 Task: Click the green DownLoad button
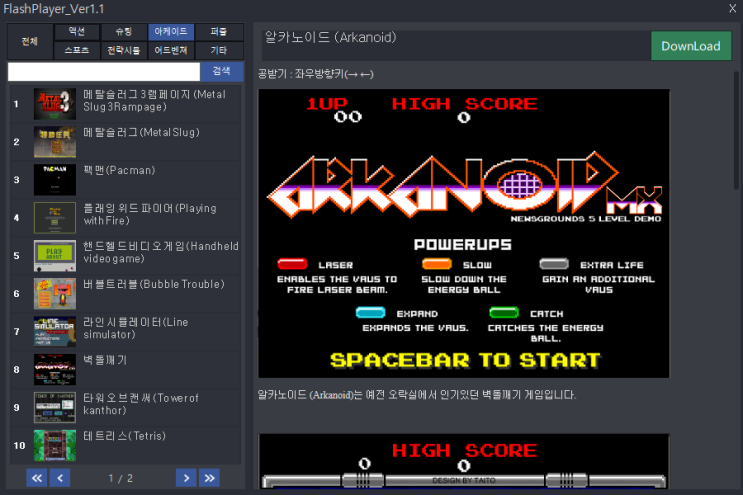click(691, 46)
